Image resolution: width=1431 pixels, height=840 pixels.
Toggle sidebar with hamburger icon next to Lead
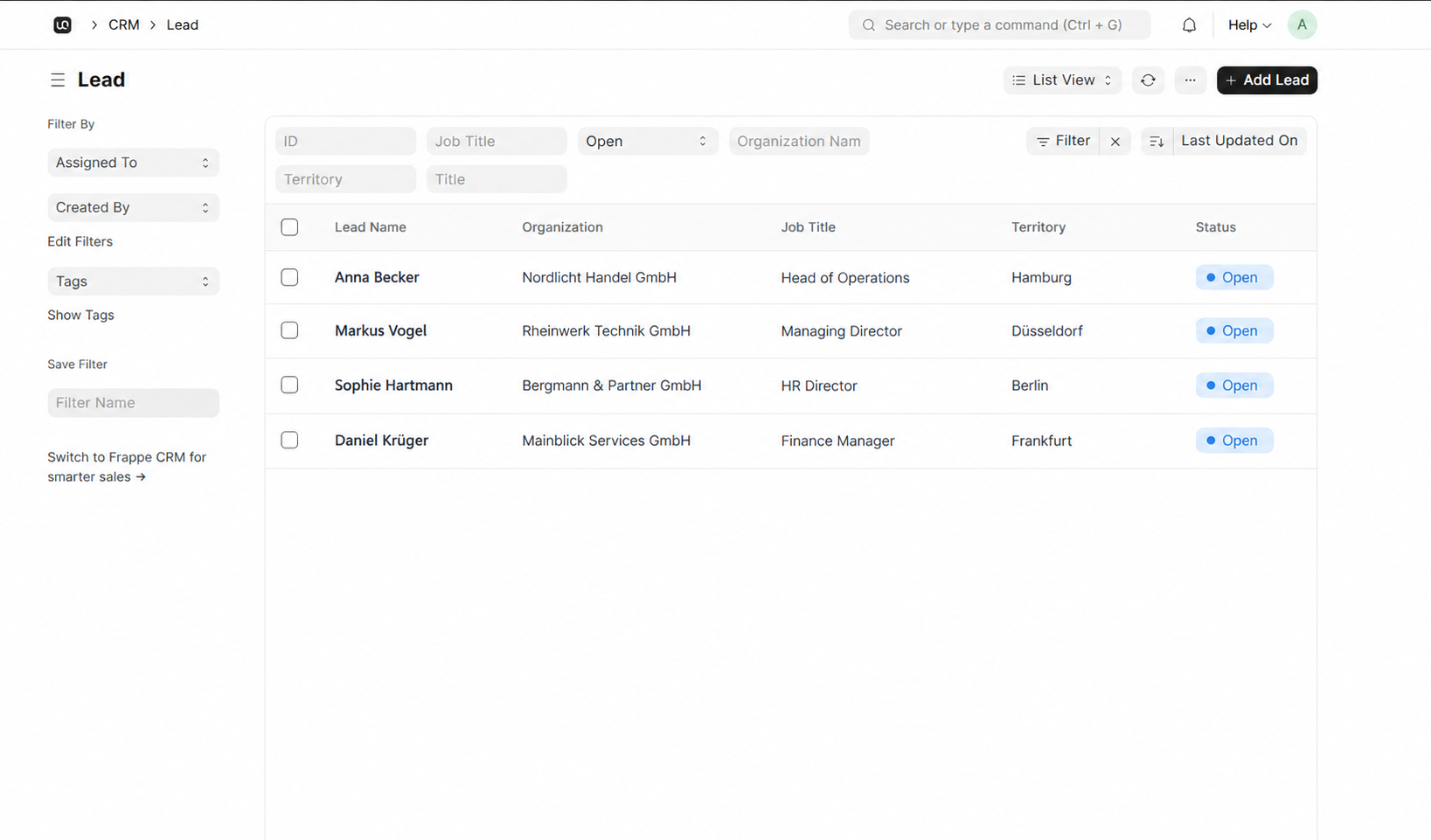[x=58, y=80]
